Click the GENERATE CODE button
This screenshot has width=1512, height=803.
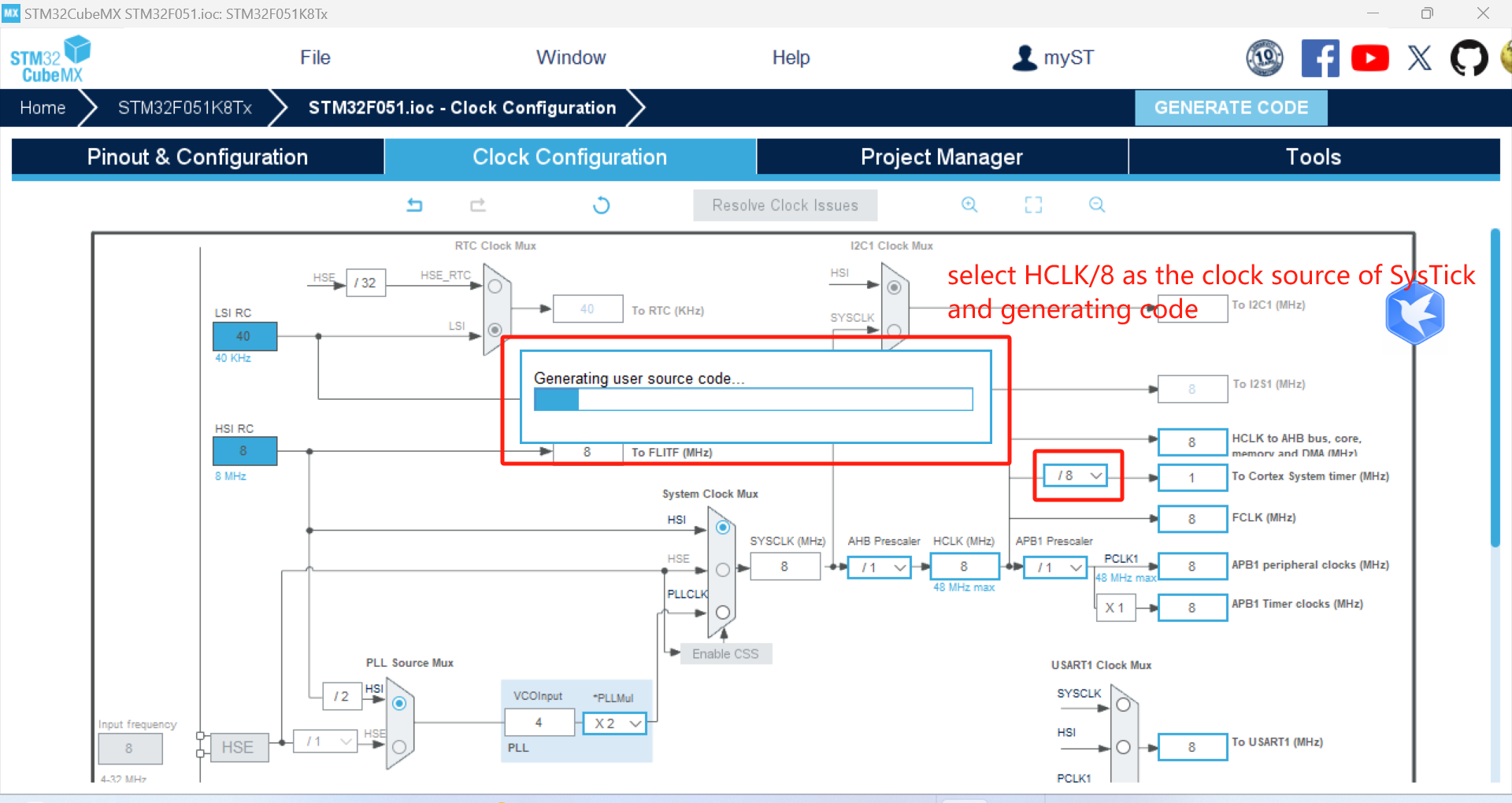(1231, 107)
